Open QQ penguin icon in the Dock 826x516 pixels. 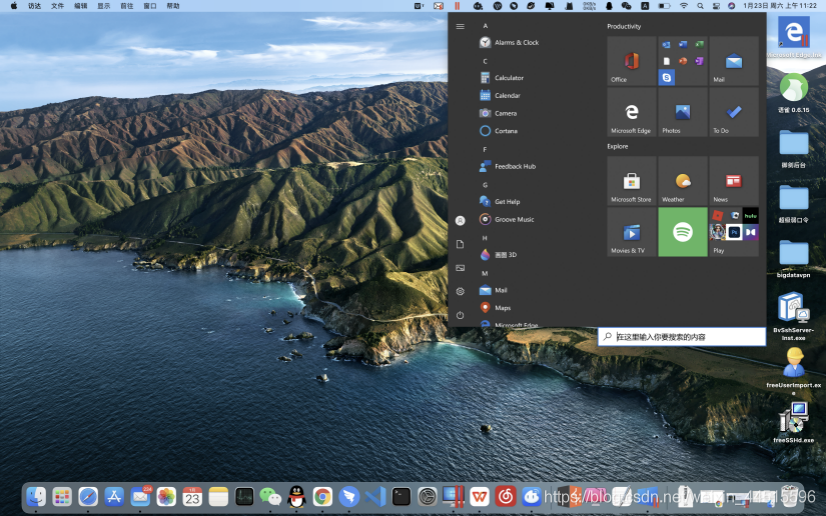[297, 497]
